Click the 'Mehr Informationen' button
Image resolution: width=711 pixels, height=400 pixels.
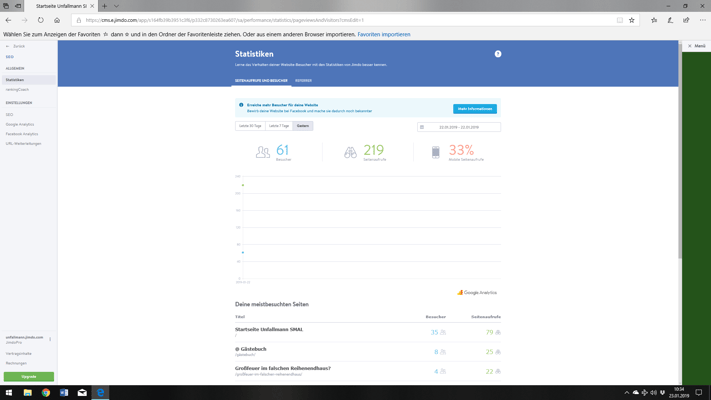(474, 108)
